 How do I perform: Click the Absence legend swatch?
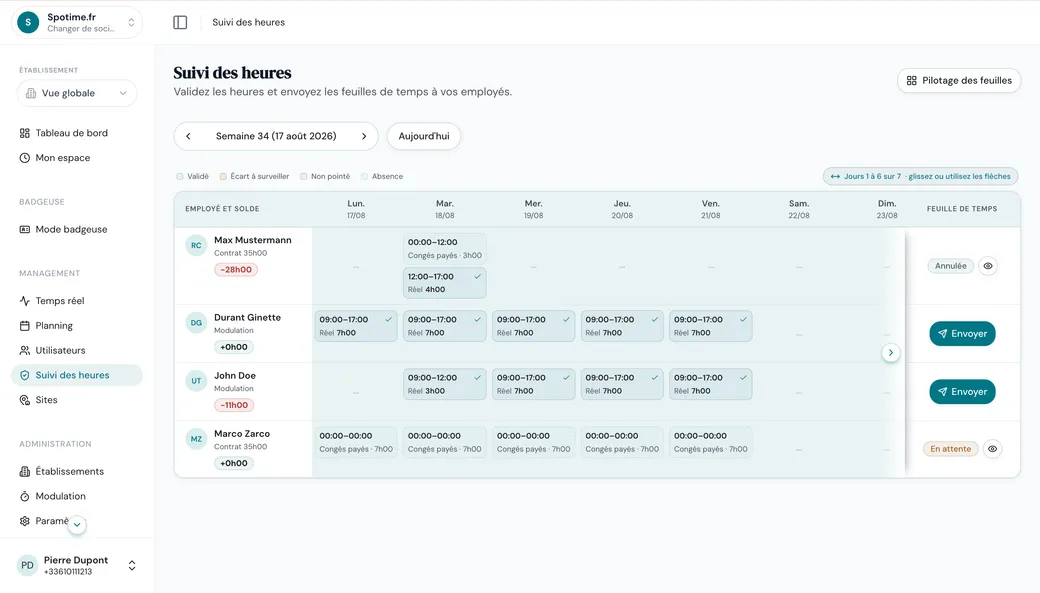[364, 176]
